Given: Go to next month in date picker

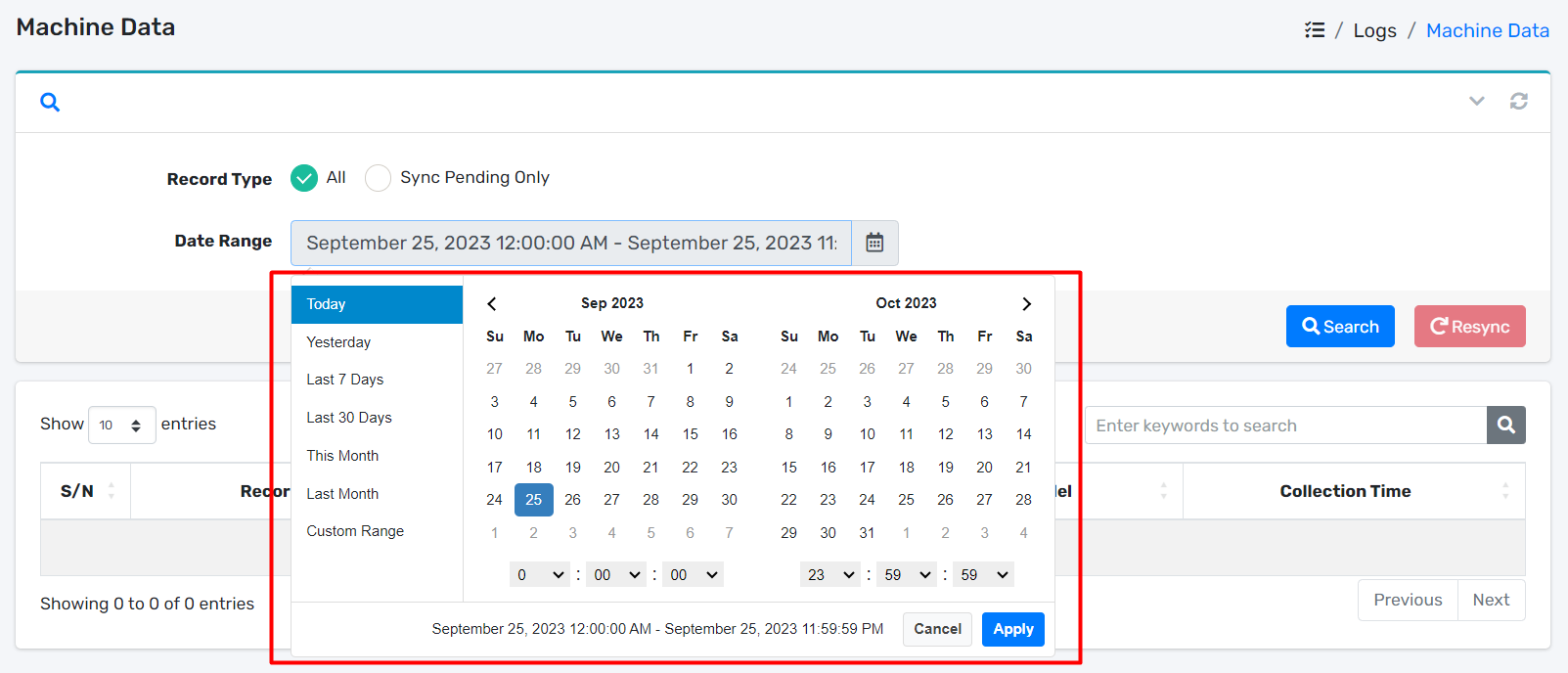Looking at the screenshot, I should pos(1026,303).
